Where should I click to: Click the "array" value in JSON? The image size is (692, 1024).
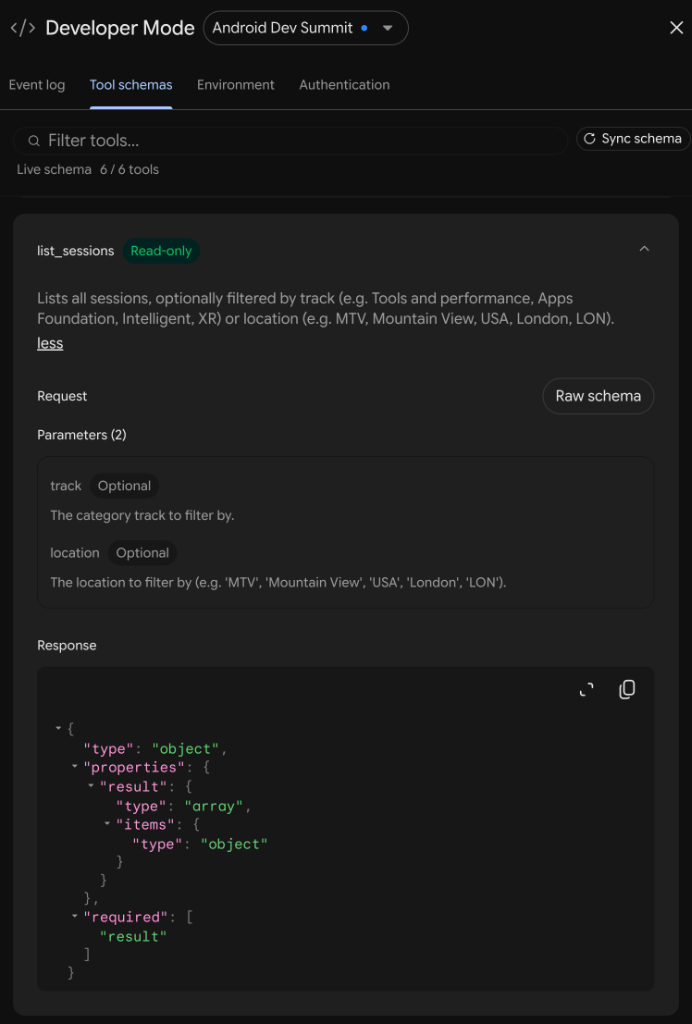[x=213, y=806]
